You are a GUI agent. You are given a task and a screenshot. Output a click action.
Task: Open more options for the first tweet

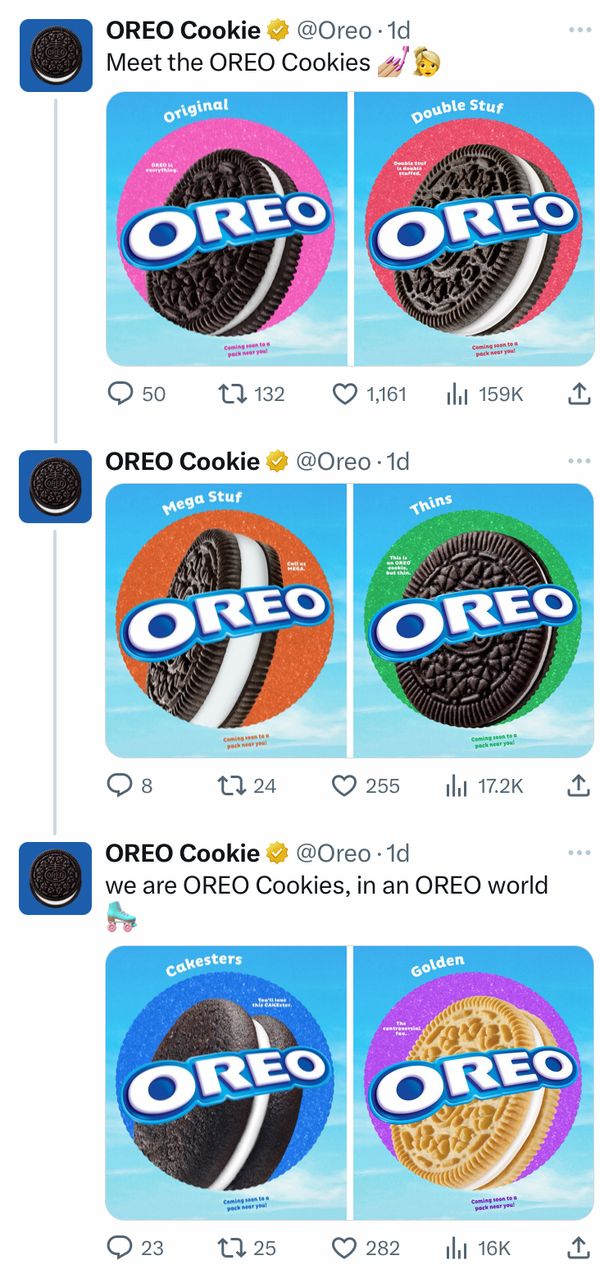(579, 30)
